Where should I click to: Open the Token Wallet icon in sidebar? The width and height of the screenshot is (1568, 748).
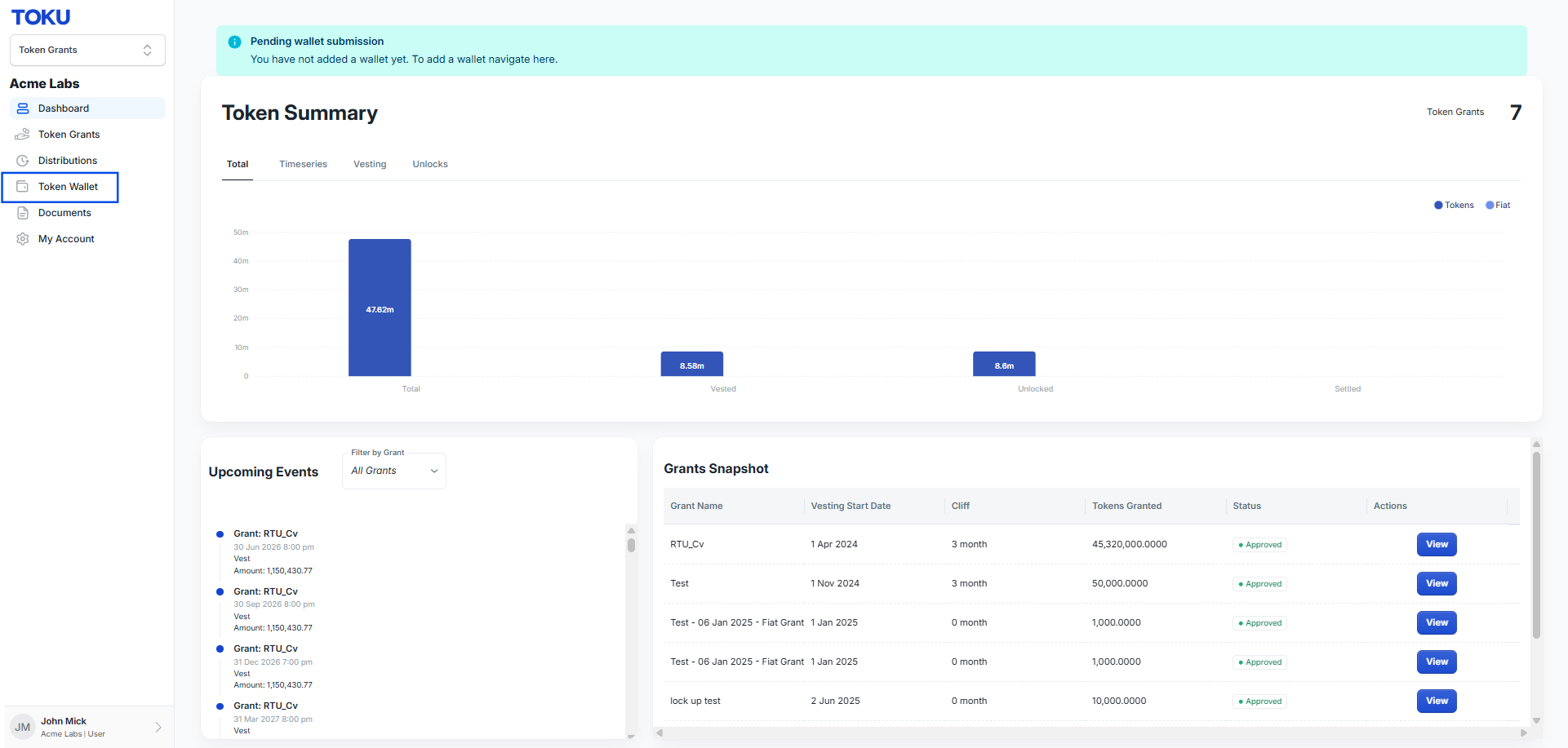[x=23, y=187]
